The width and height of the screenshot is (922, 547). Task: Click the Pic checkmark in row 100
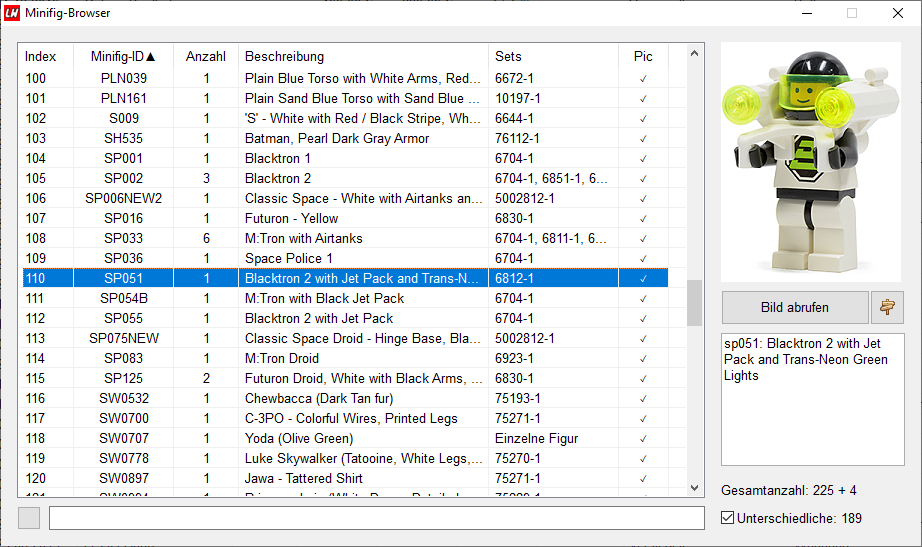[x=643, y=78]
